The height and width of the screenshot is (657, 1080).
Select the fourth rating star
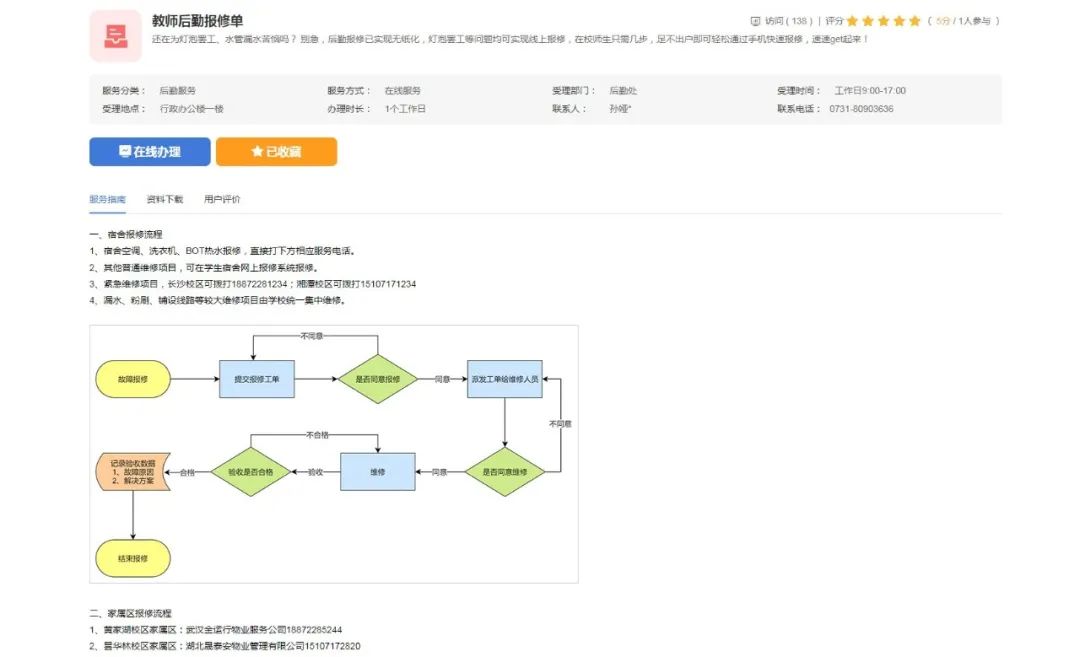click(899, 21)
